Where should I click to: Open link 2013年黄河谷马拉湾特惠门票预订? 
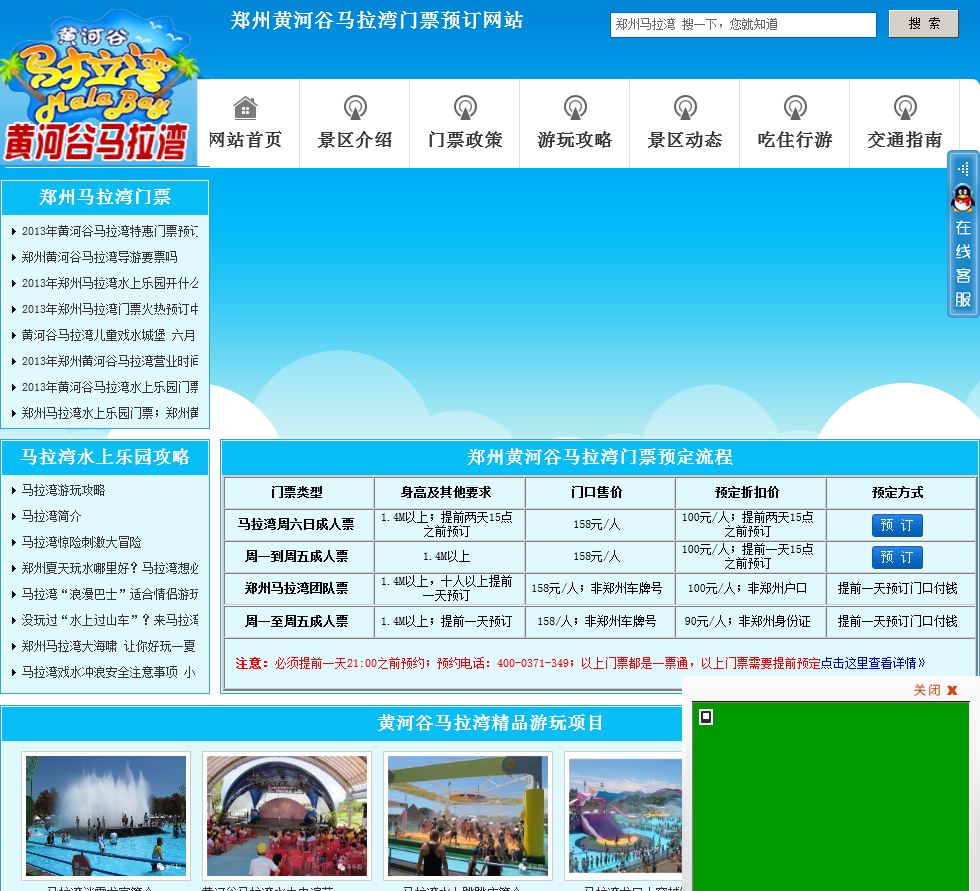(x=109, y=231)
